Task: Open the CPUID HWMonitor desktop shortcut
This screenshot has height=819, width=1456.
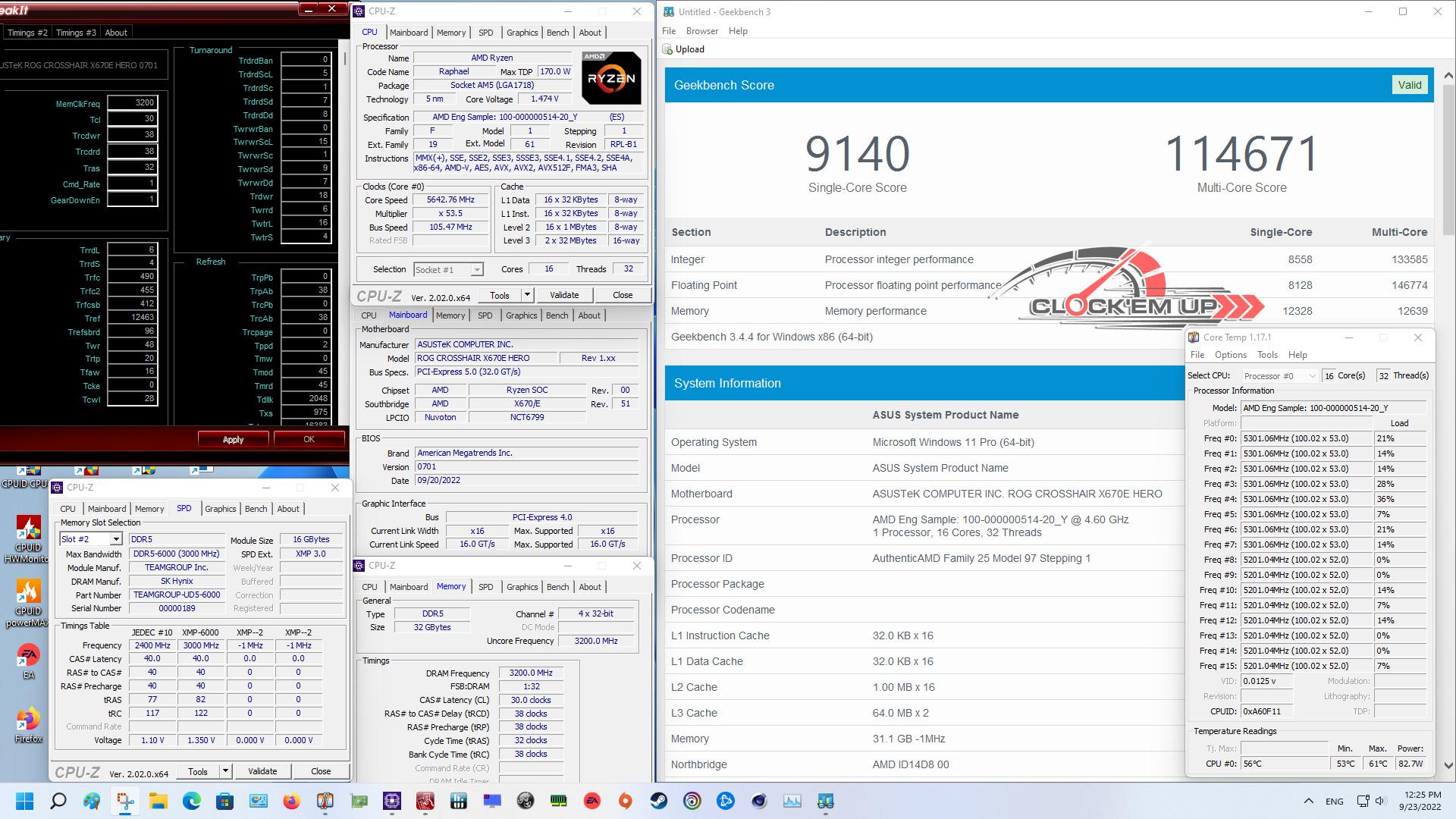Action: (x=28, y=539)
